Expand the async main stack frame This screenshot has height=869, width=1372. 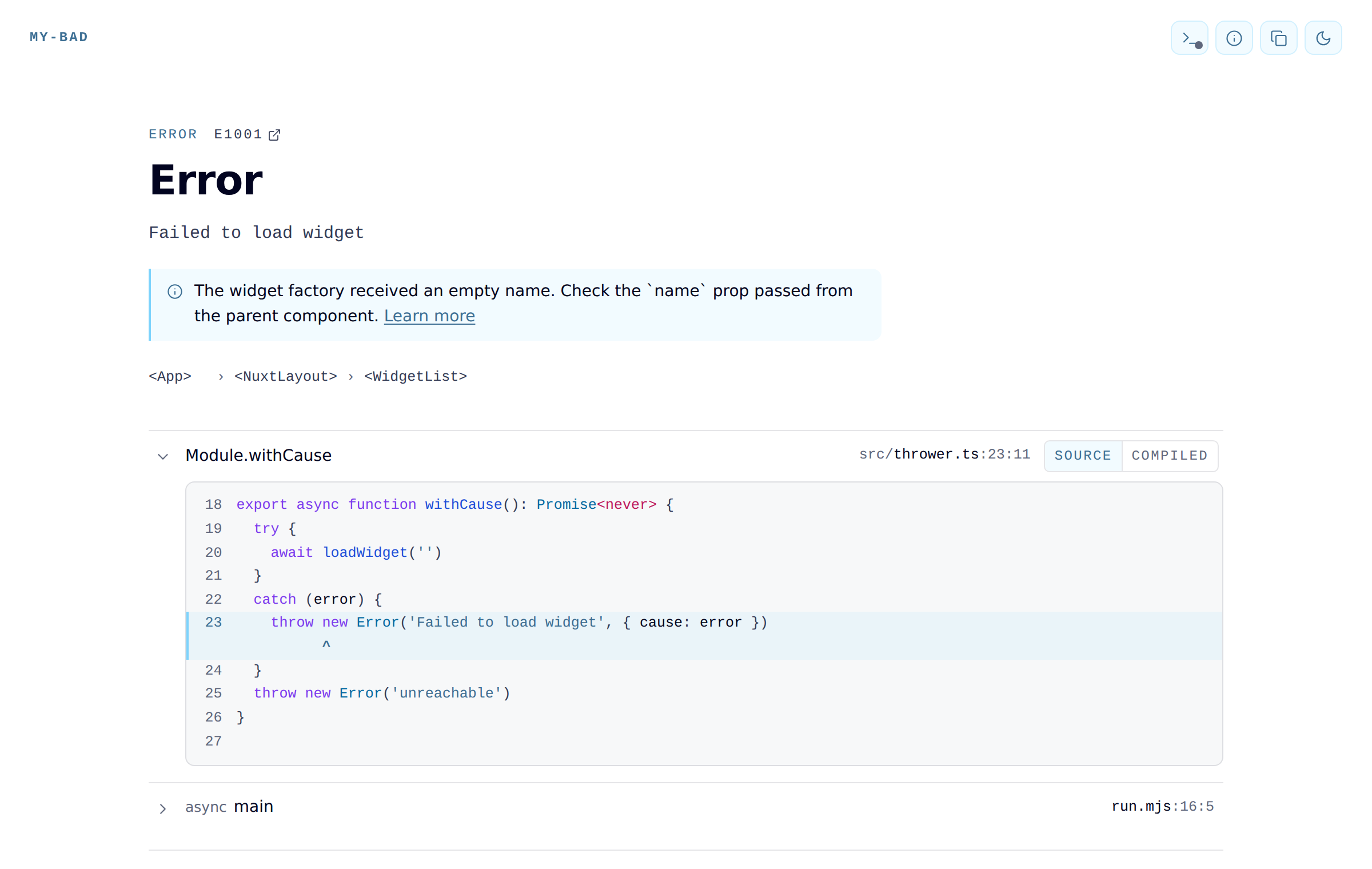pos(163,808)
